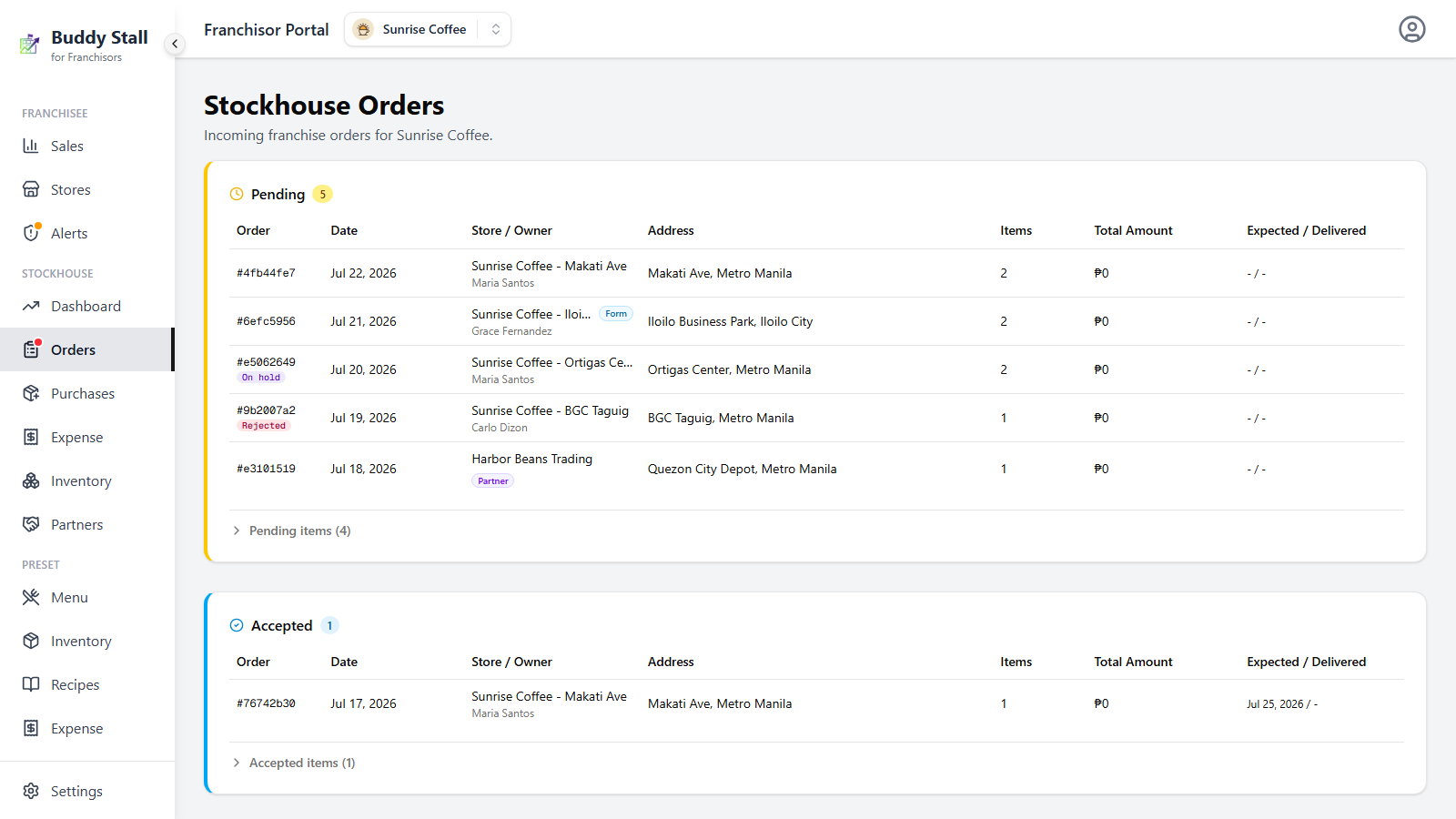Click the Buddy Stall logo icon

30,44
